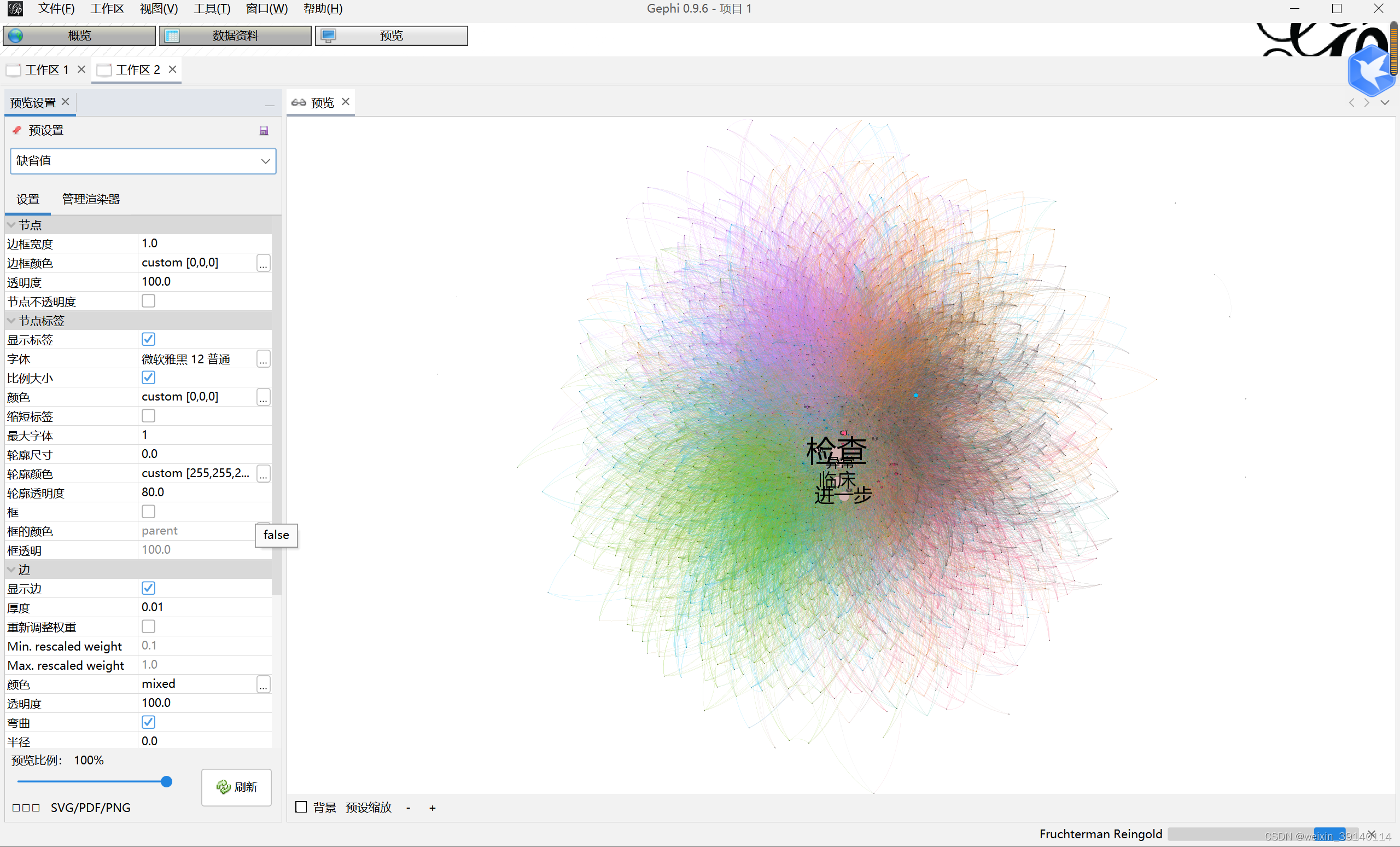Disable the 显示标签 show labels checkbox
Screen dimensions: 1400x847
148,339
